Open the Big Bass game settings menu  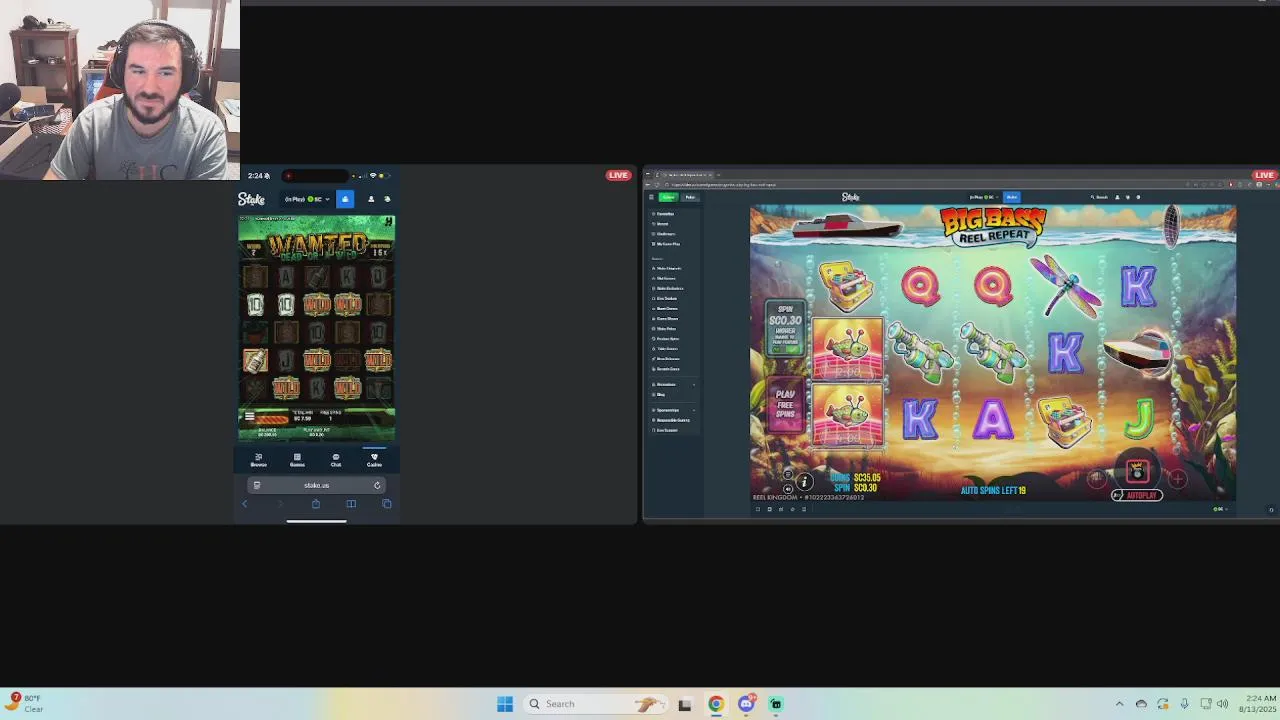coord(788,474)
